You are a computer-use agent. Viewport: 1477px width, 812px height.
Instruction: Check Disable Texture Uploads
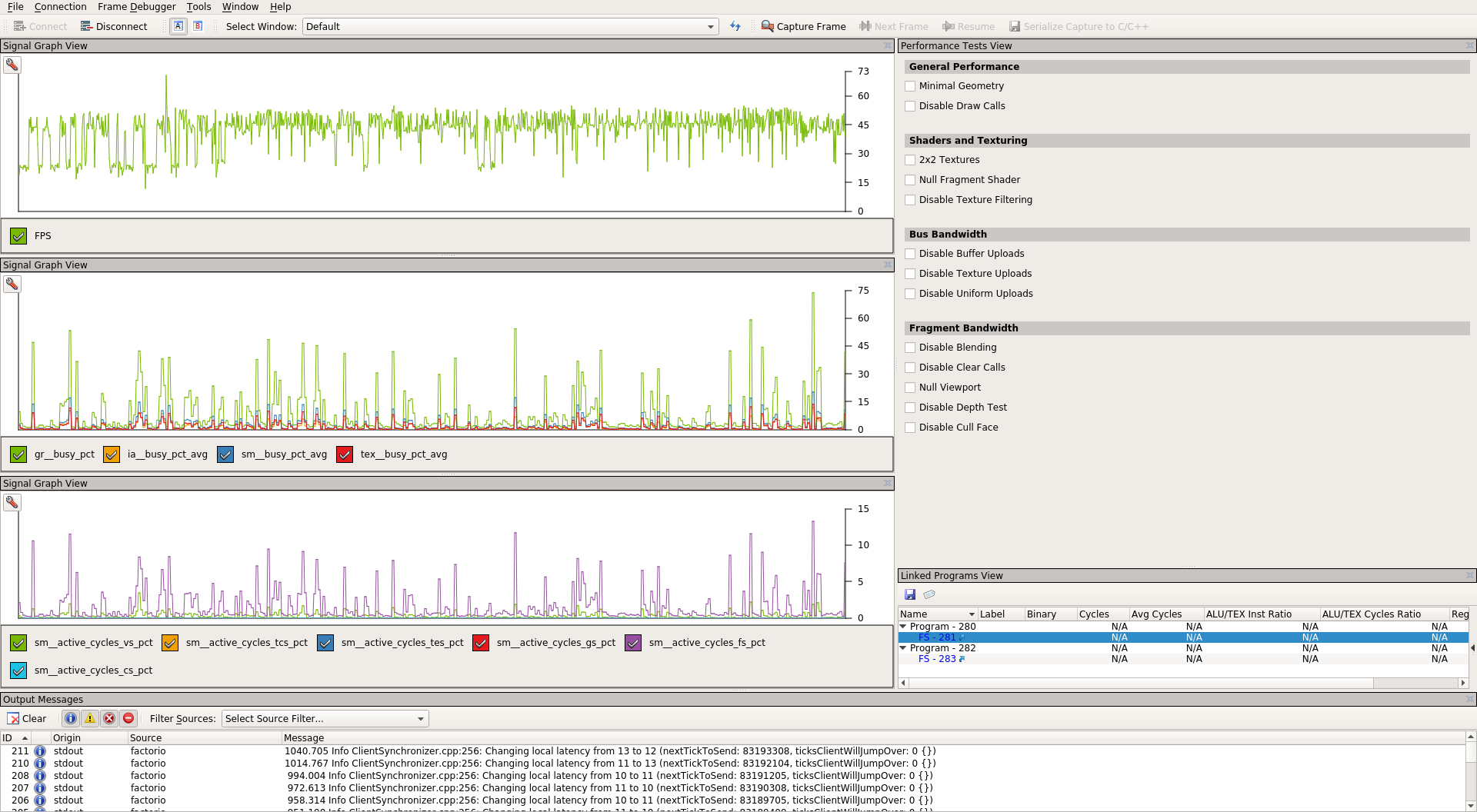pyautogui.click(x=910, y=274)
